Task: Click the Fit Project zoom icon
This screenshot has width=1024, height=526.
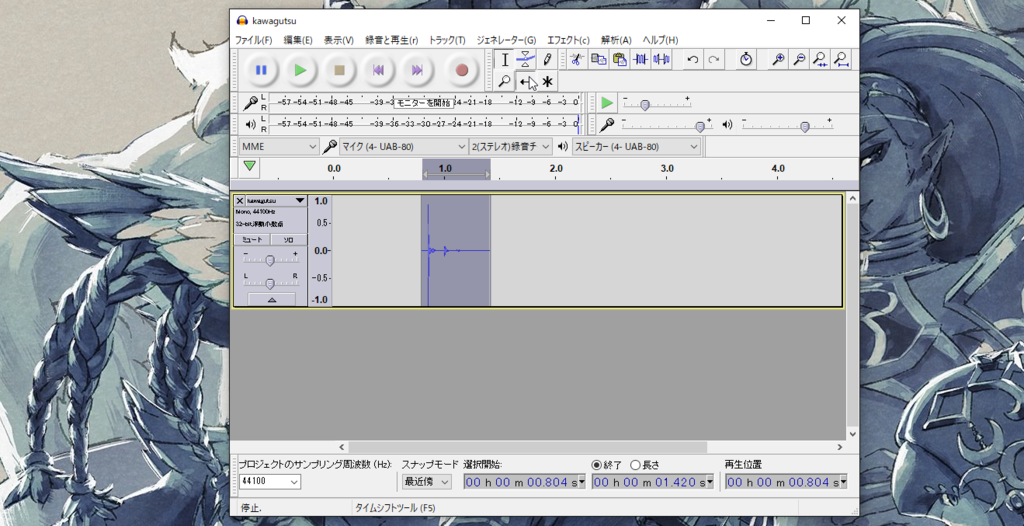Action: tap(841, 59)
